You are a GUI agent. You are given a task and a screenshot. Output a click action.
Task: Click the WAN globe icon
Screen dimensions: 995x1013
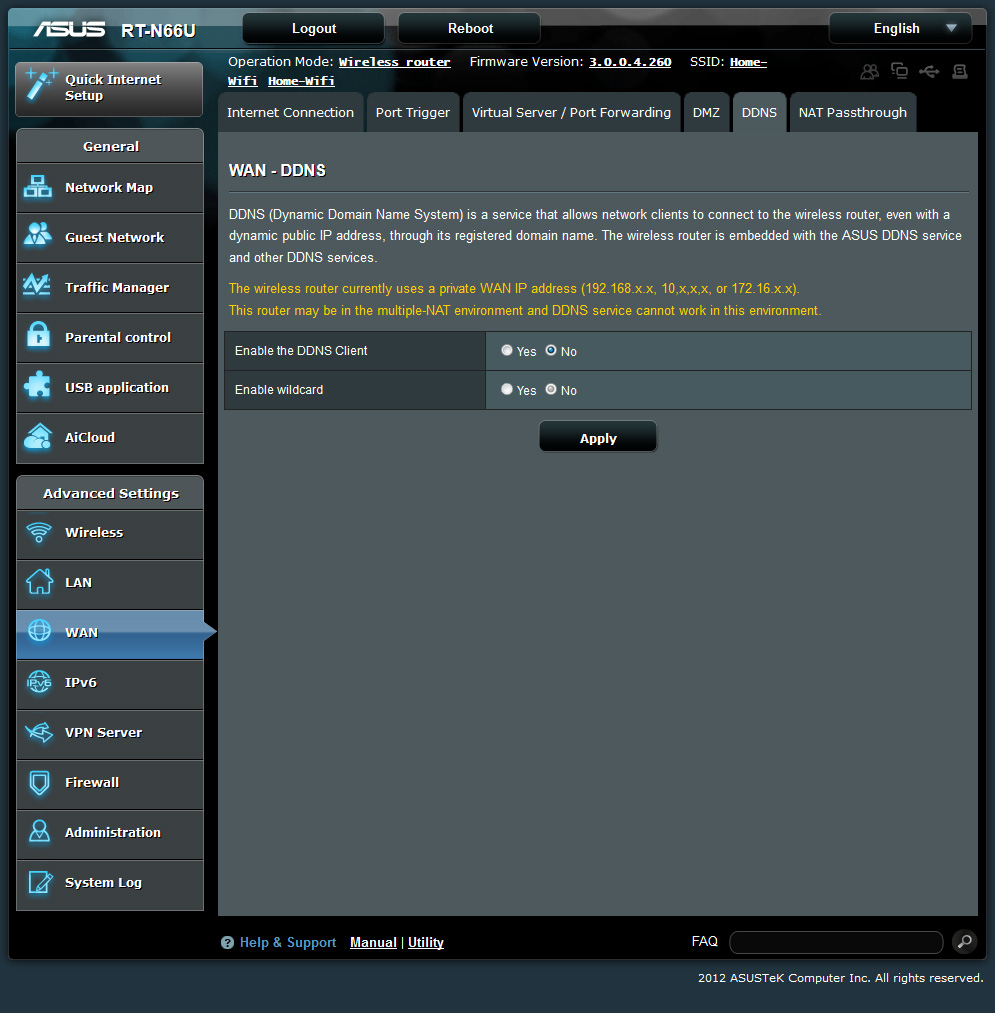(x=39, y=631)
